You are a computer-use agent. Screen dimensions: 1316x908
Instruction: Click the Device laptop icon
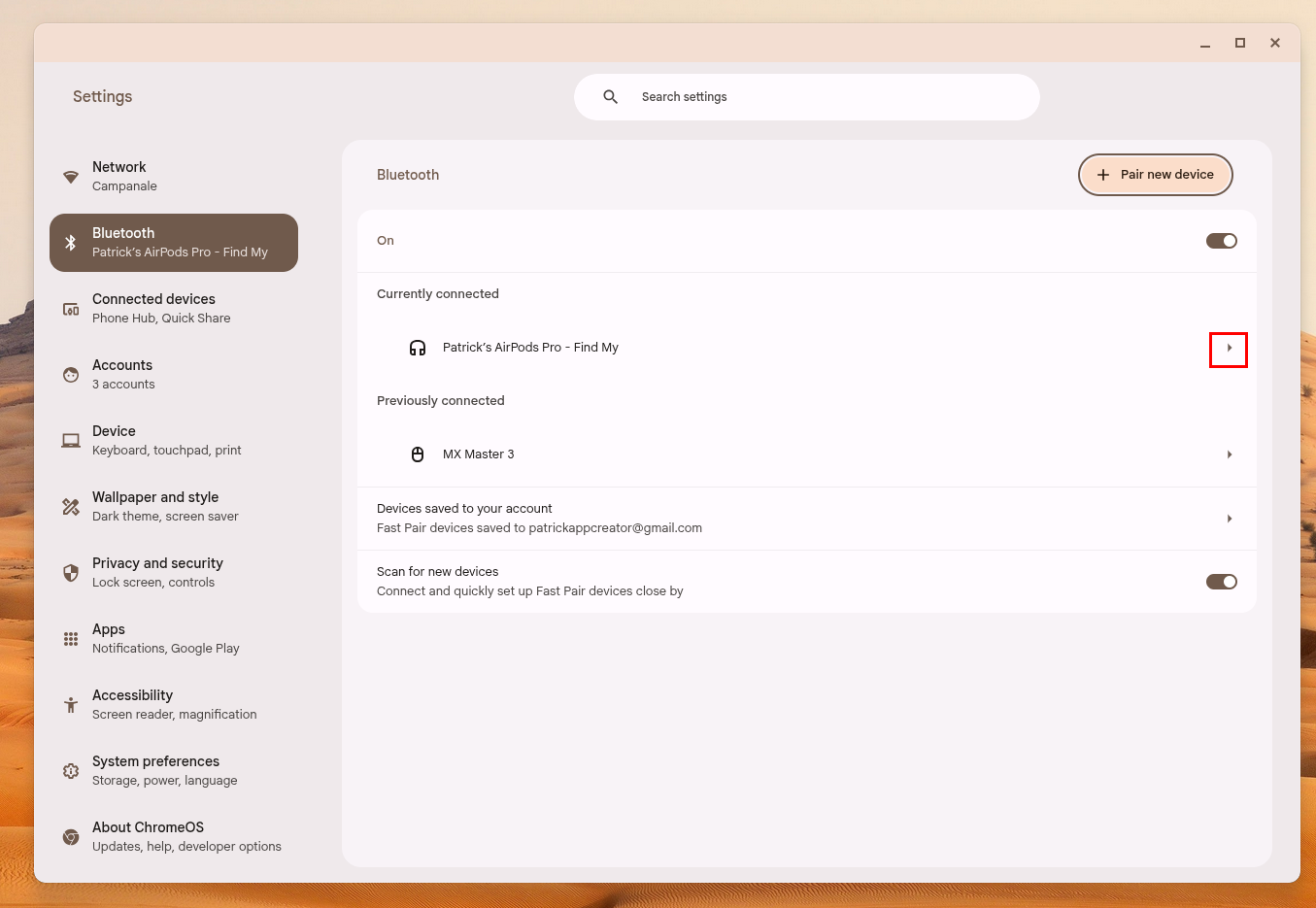click(71, 441)
